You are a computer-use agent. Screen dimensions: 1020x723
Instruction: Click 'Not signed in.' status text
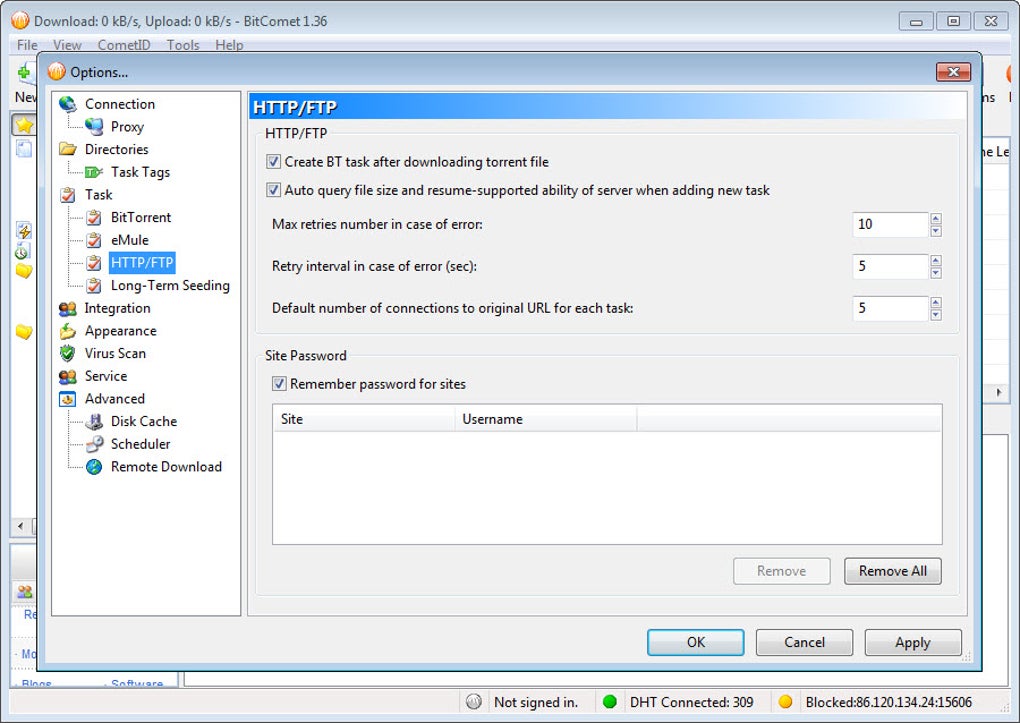[x=535, y=702]
